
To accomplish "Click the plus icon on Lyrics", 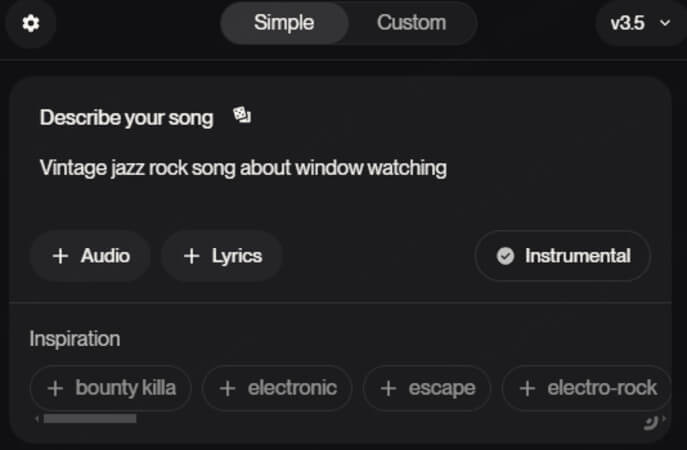I will (191, 256).
